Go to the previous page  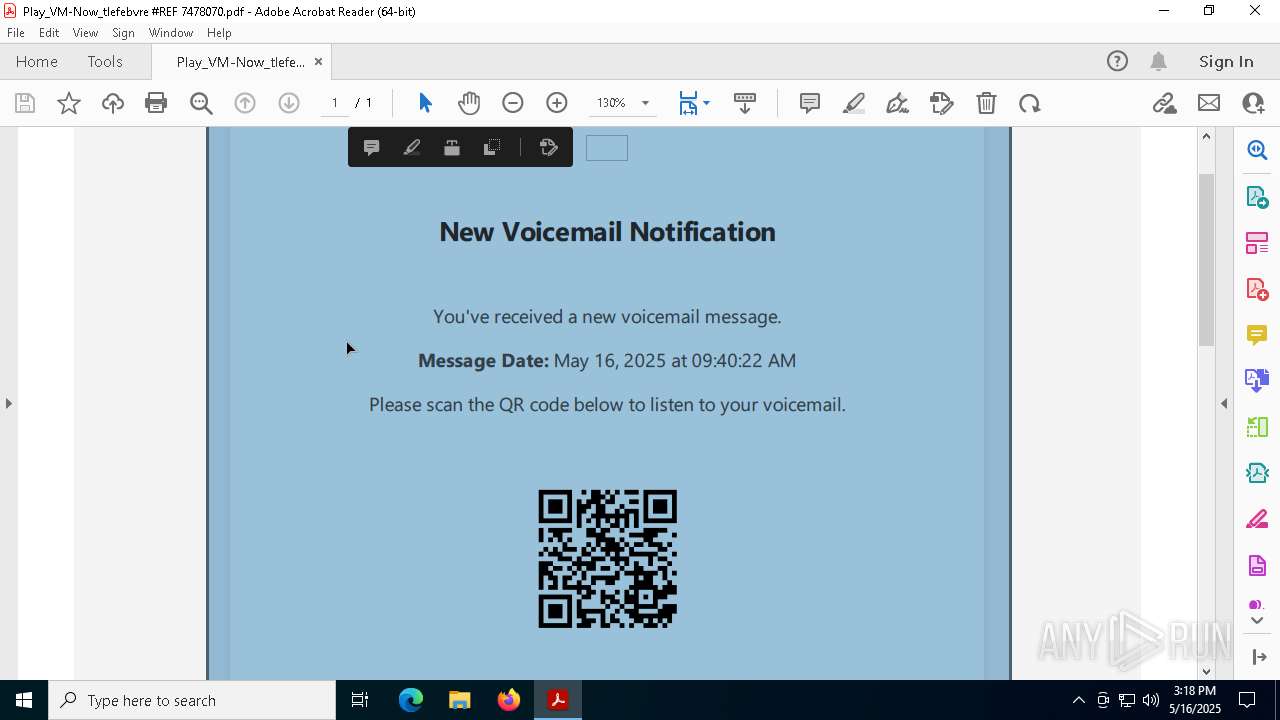point(245,103)
